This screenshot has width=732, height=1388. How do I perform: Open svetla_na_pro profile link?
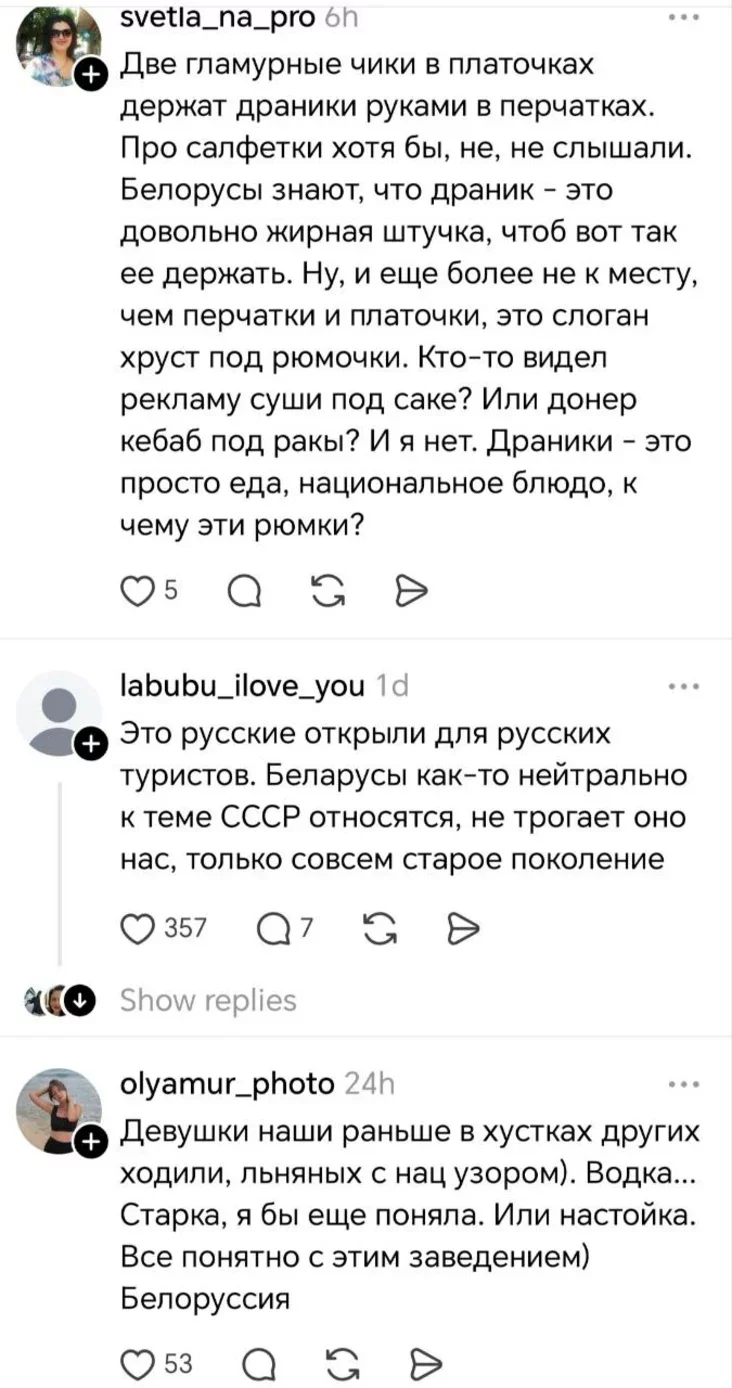click(218, 17)
